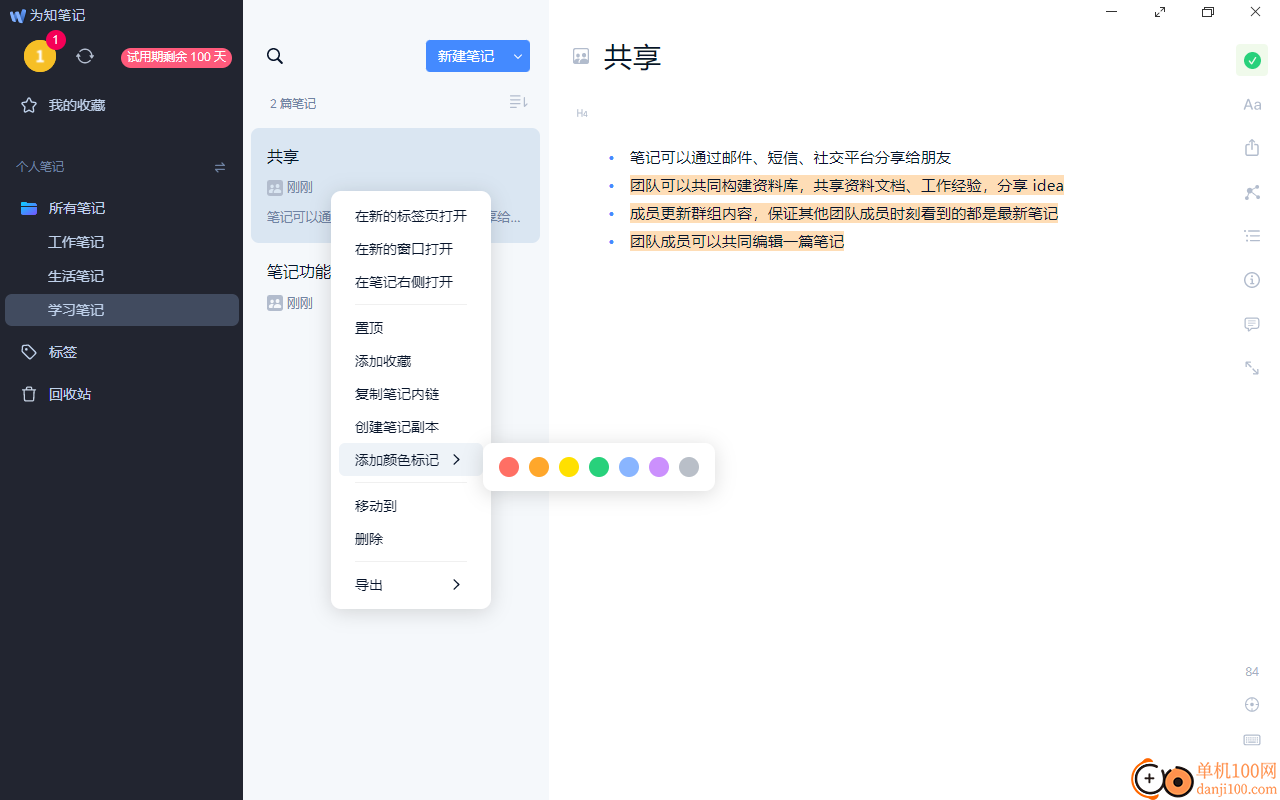Screen dimensions: 1280x800
Task: Click the word count 84
Action: pos(1252,672)
